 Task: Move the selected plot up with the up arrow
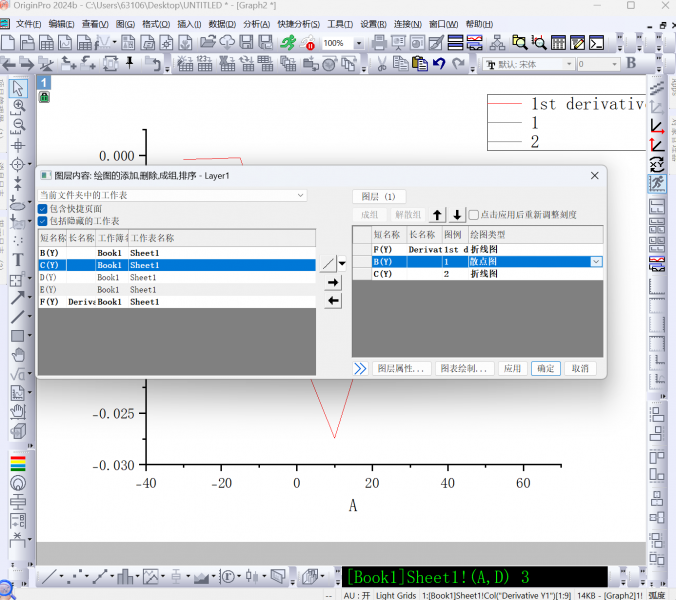coord(437,215)
